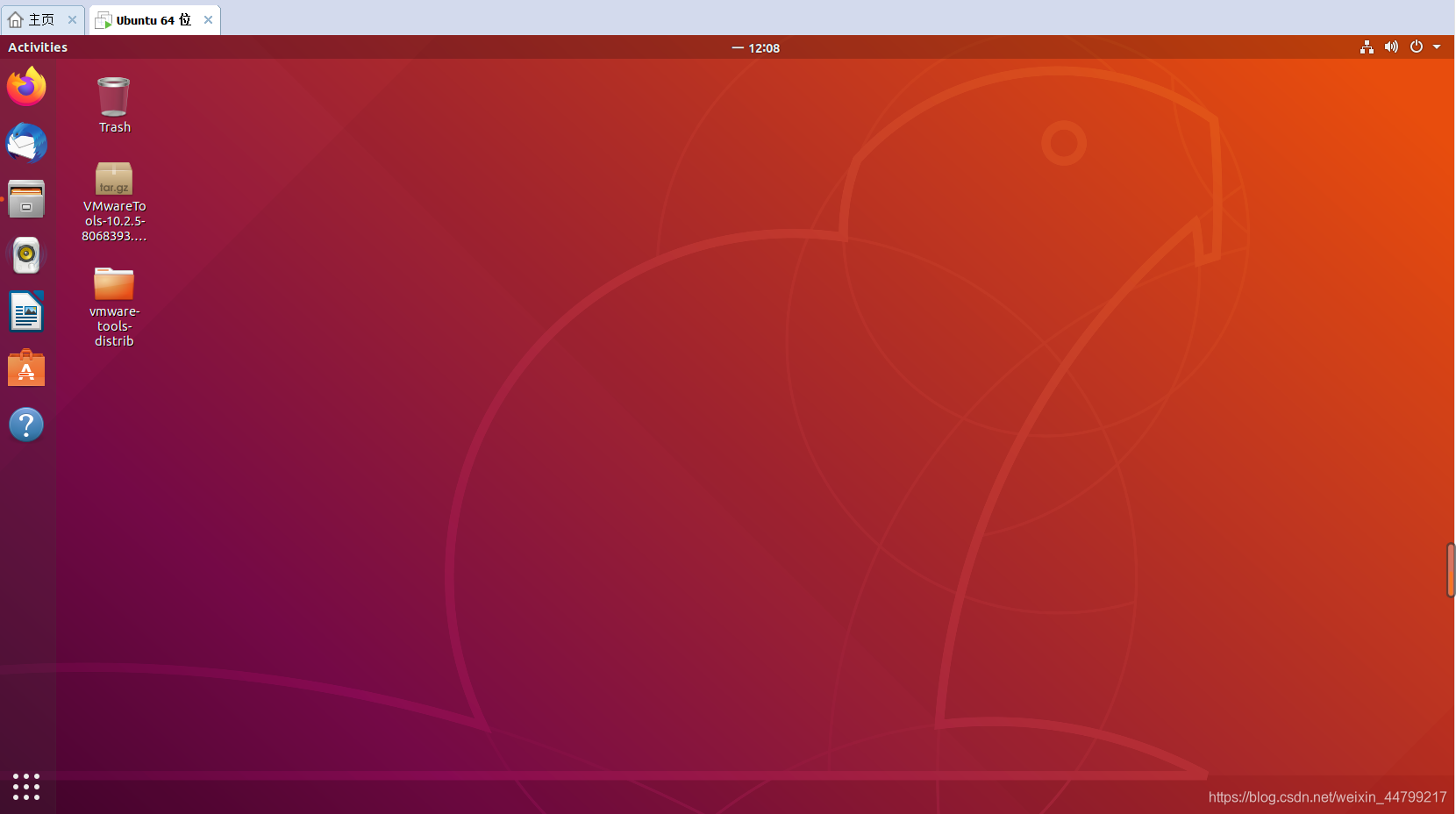Launch Firefox from the dock
Viewport: 1456px width, 814px height.
click(26, 86)
